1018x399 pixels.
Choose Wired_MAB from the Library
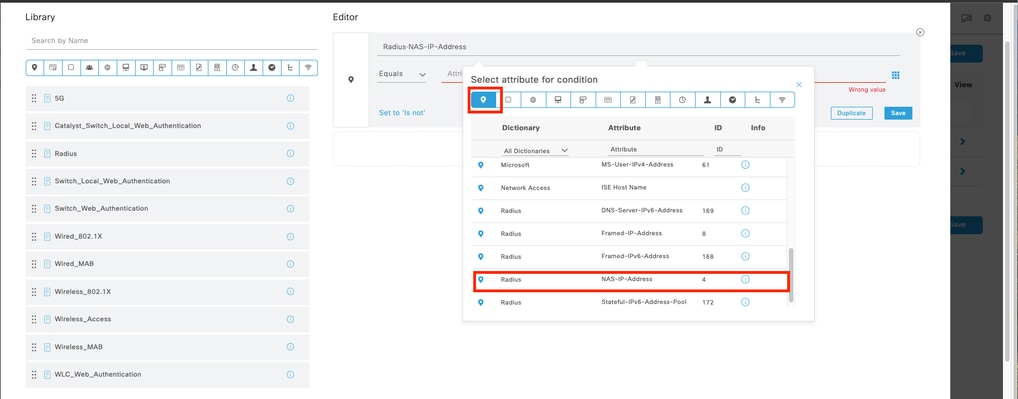tap(168, 264)
